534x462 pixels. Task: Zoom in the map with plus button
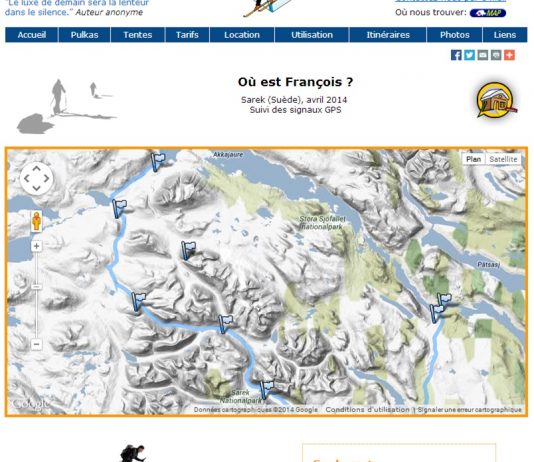coord(36,246)
